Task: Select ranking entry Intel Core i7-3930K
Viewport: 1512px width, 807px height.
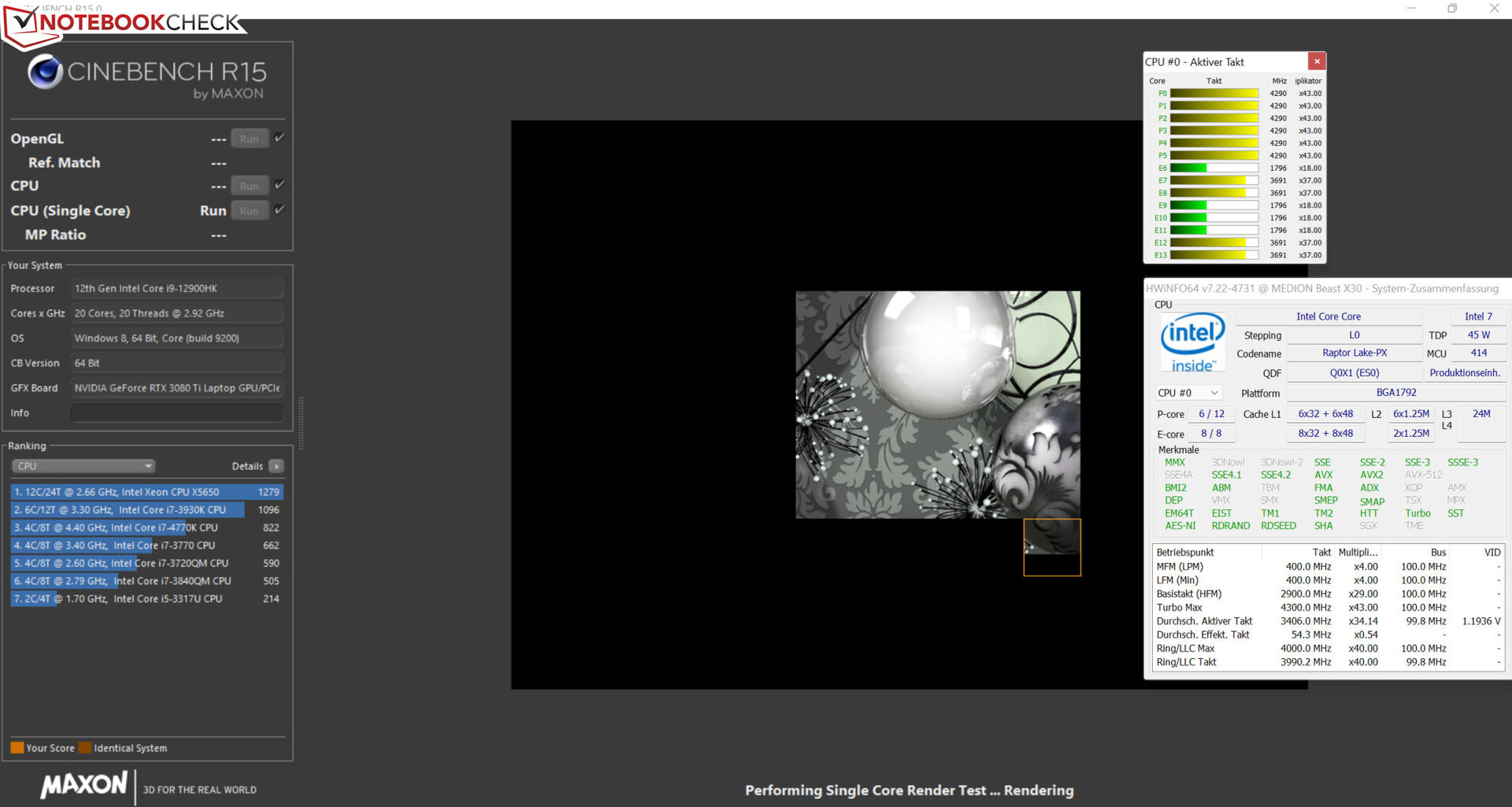Action: [x=146, y=509]
